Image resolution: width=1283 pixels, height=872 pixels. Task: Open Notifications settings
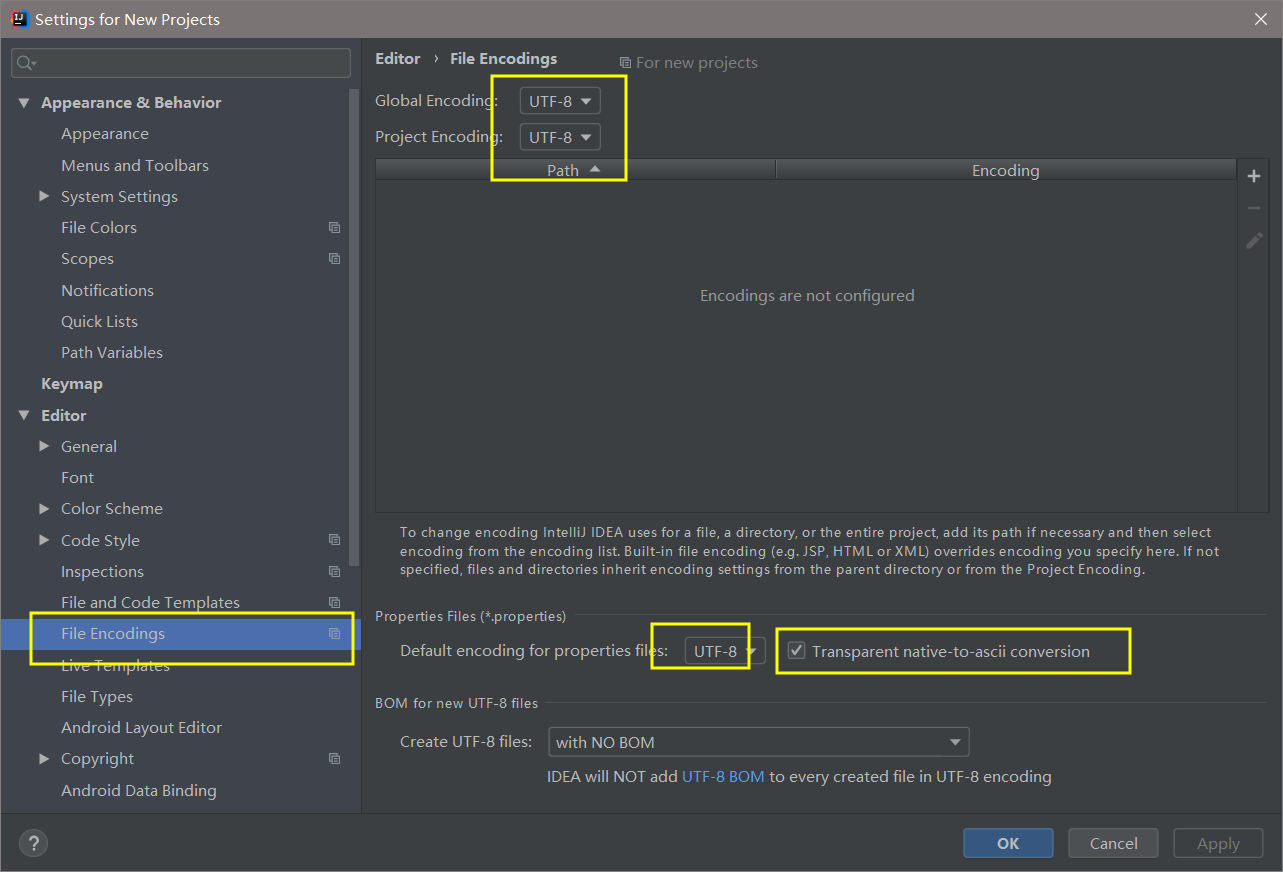coord(108,290)
